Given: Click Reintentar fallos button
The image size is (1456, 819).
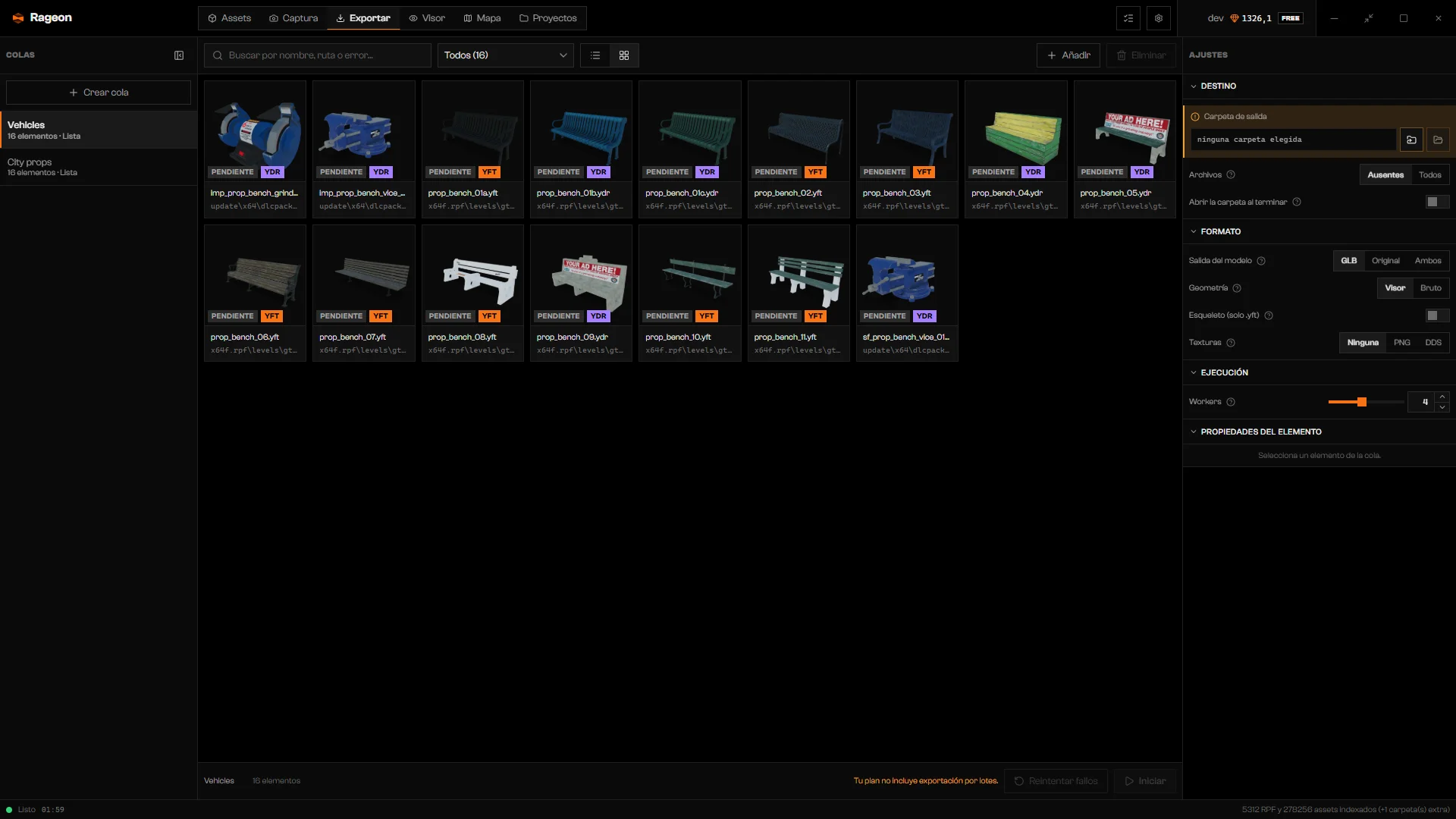Looking at the screenshot, I should (x=1056, y=781).
